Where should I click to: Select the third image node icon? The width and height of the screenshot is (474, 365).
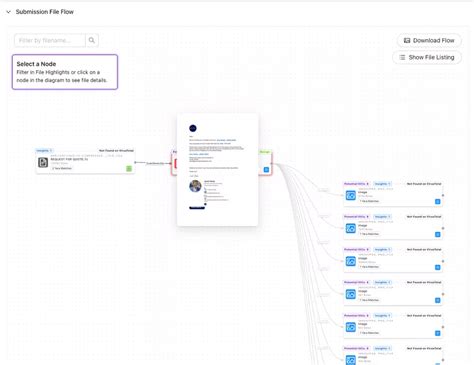tap(351, 261)
